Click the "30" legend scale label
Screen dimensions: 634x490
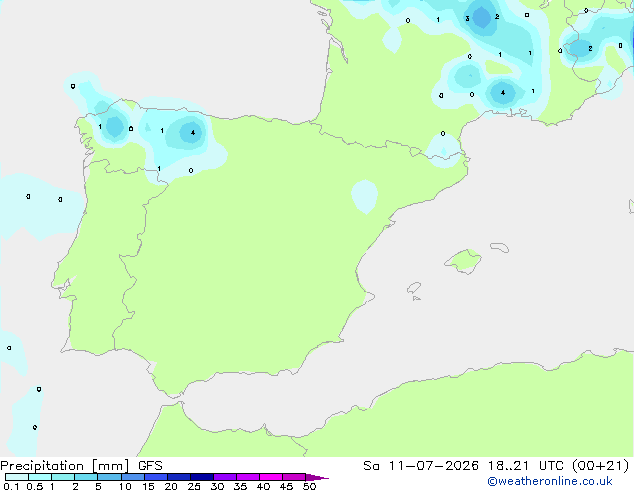(217, 486)
